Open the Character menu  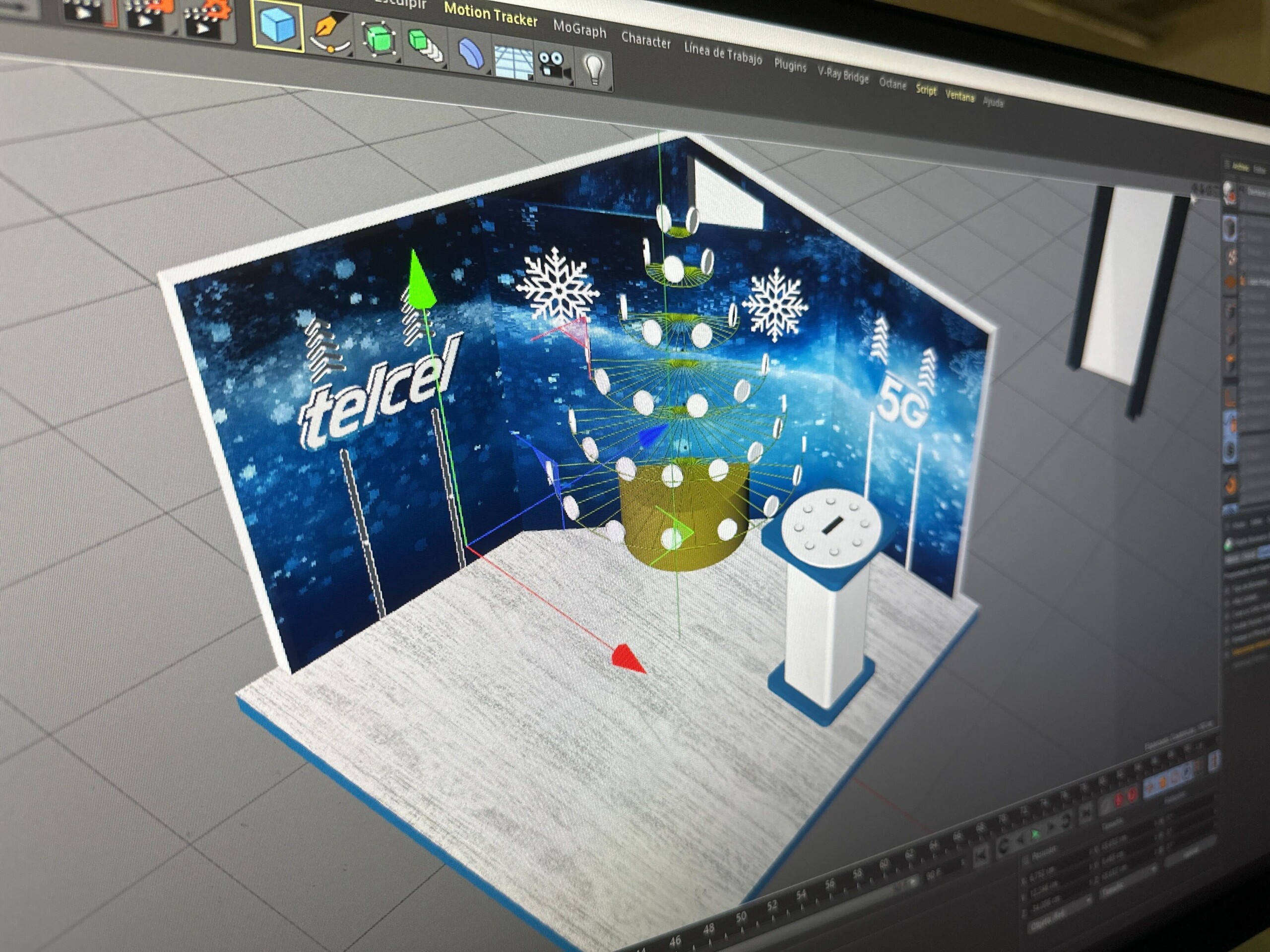(646, 40)
